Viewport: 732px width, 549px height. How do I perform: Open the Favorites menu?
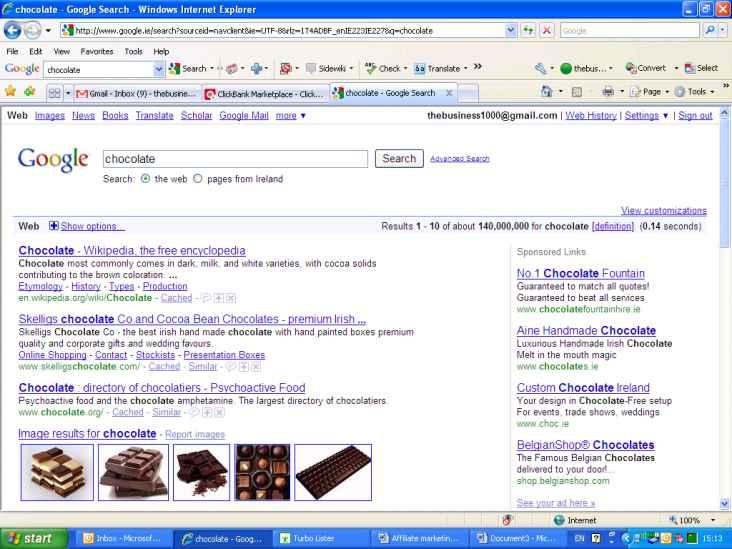tap(97, 51)
